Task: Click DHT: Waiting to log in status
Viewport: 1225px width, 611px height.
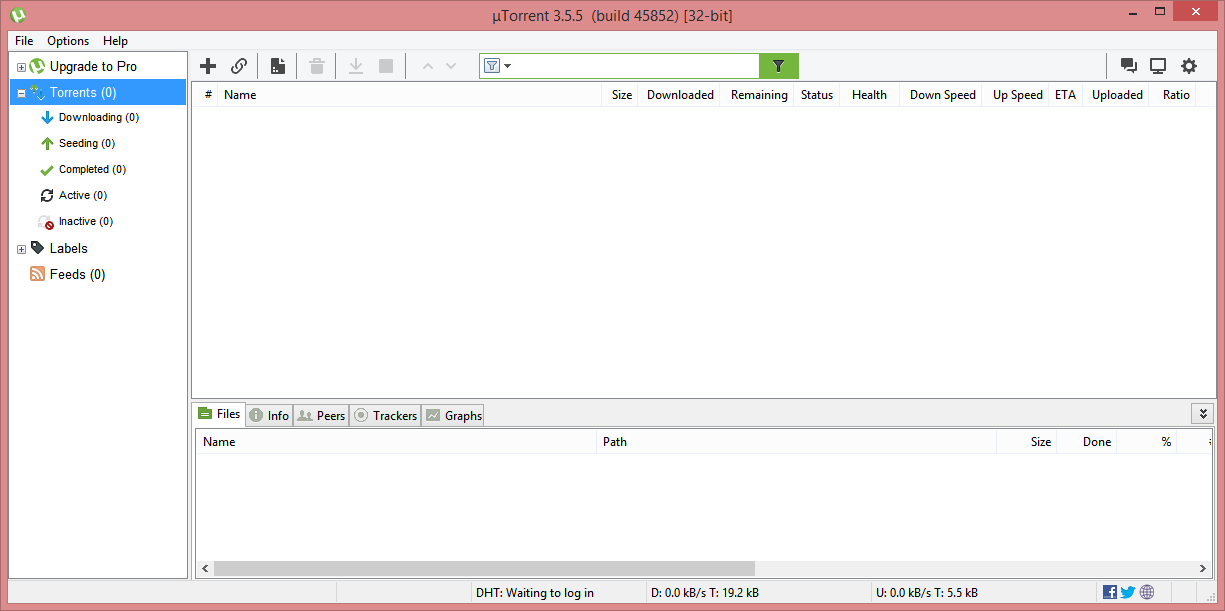Action: [535, 593]
